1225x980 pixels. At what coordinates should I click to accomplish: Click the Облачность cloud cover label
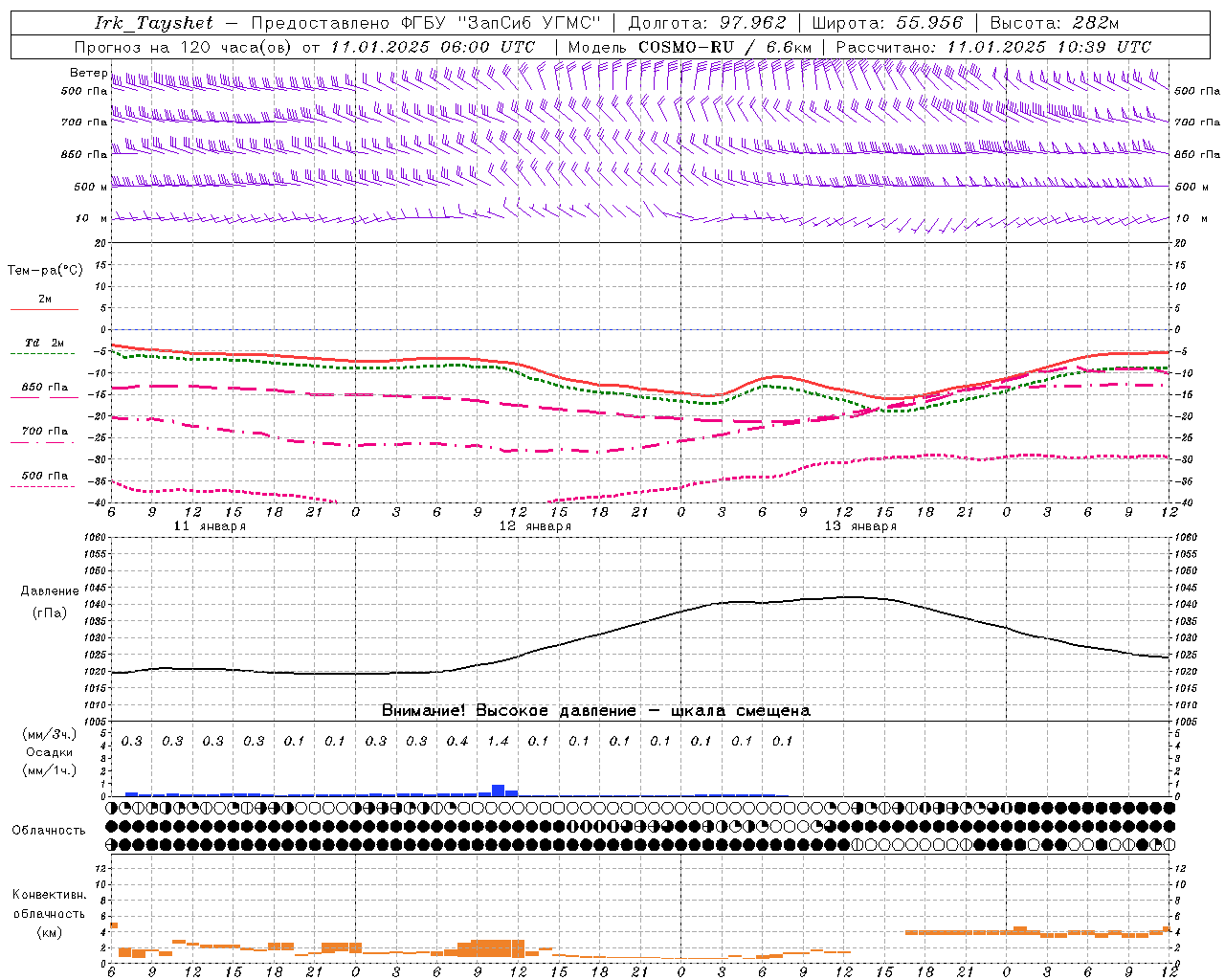click(49, 831)
